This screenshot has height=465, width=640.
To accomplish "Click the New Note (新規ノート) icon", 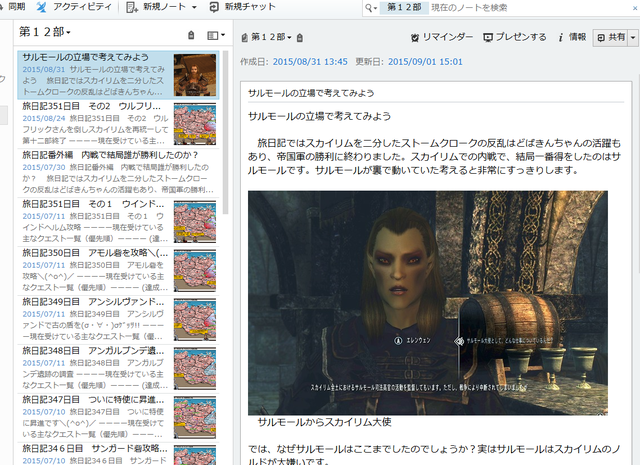I will click(131, 7).
